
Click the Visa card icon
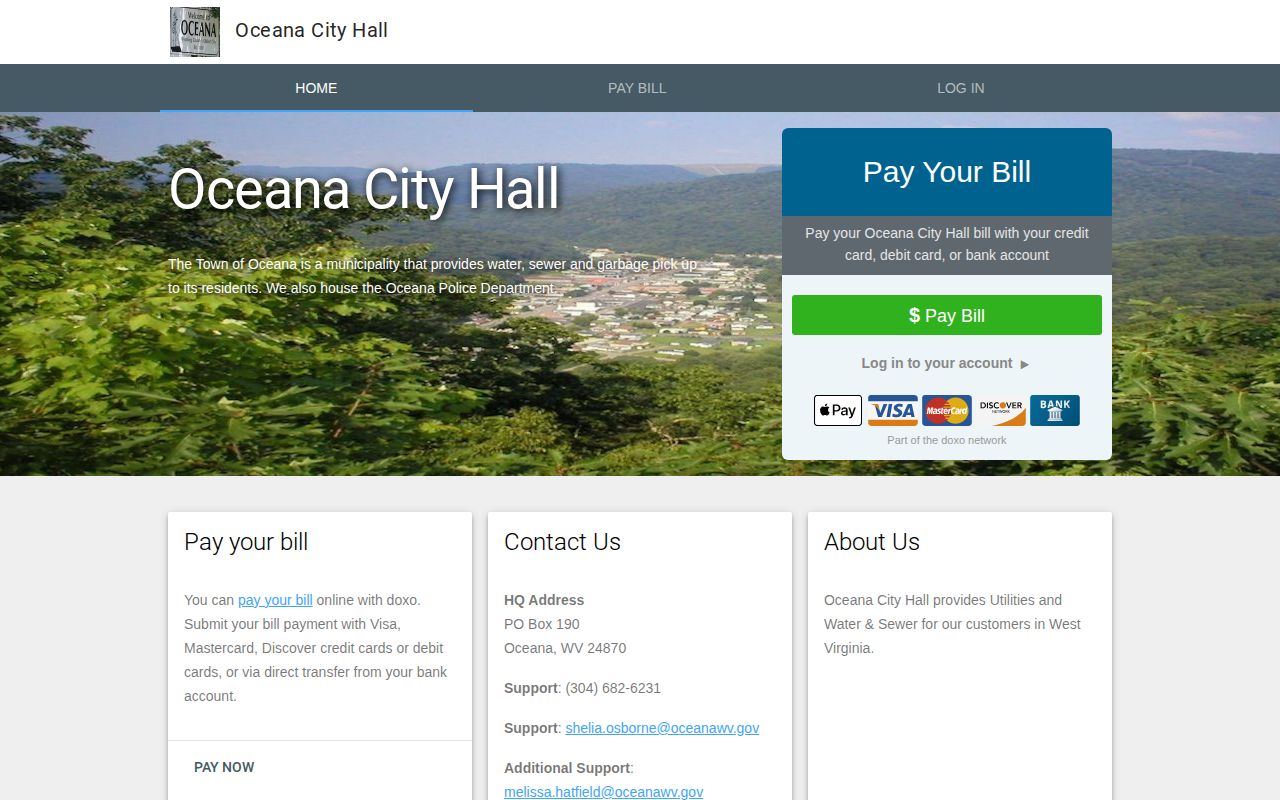pyautogui.click(x=892, y=411)
